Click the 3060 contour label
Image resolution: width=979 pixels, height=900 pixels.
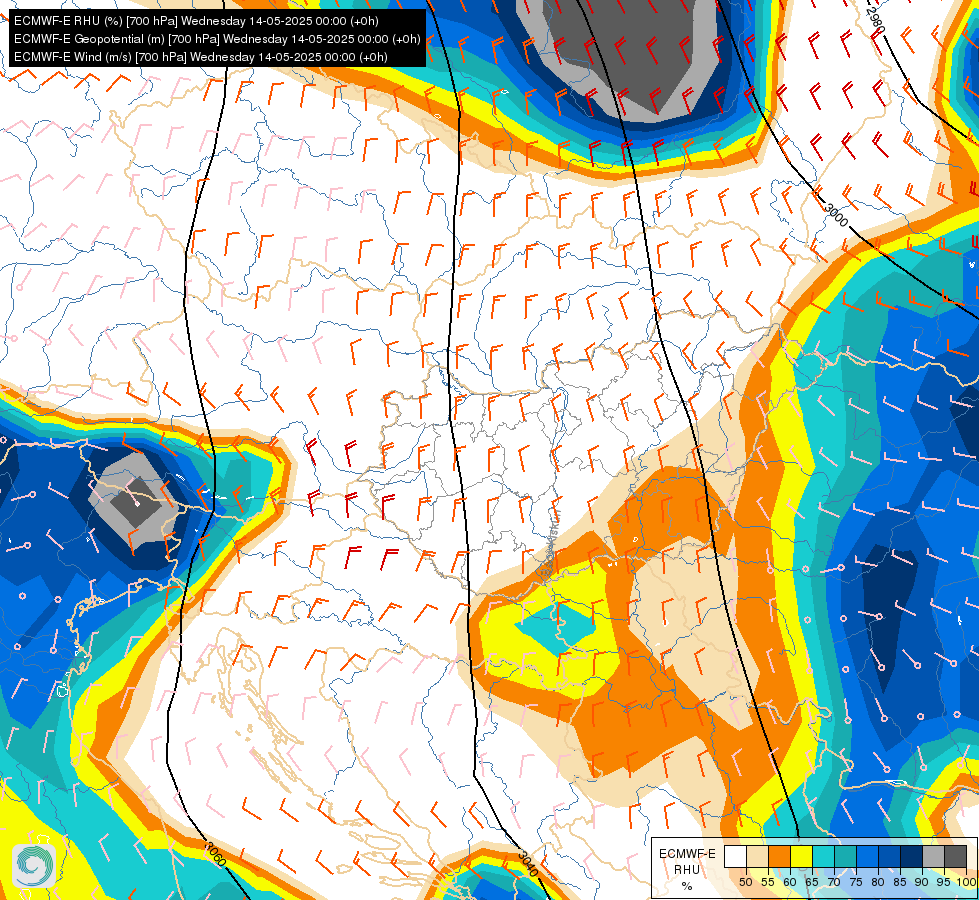(x=215, y=854)
